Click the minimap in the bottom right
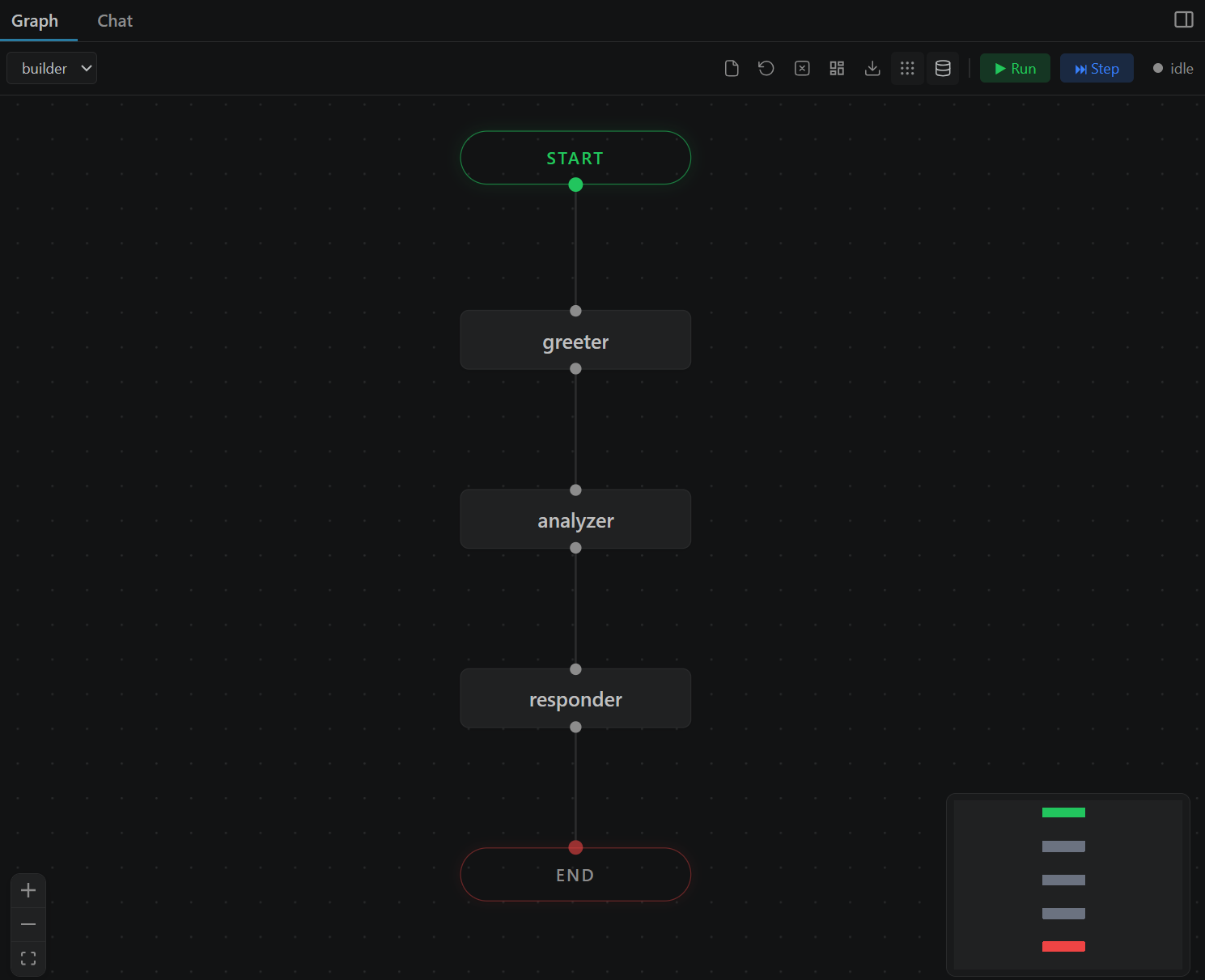The image size is (1205, 980). pos(1067,884)
